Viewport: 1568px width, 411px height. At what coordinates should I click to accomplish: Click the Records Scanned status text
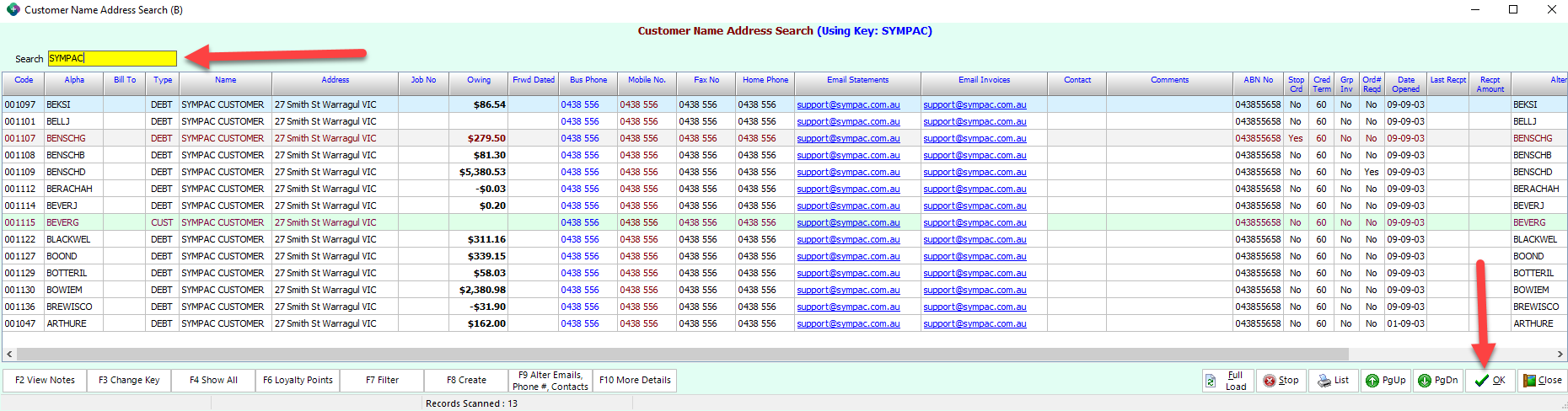(471, 403)
